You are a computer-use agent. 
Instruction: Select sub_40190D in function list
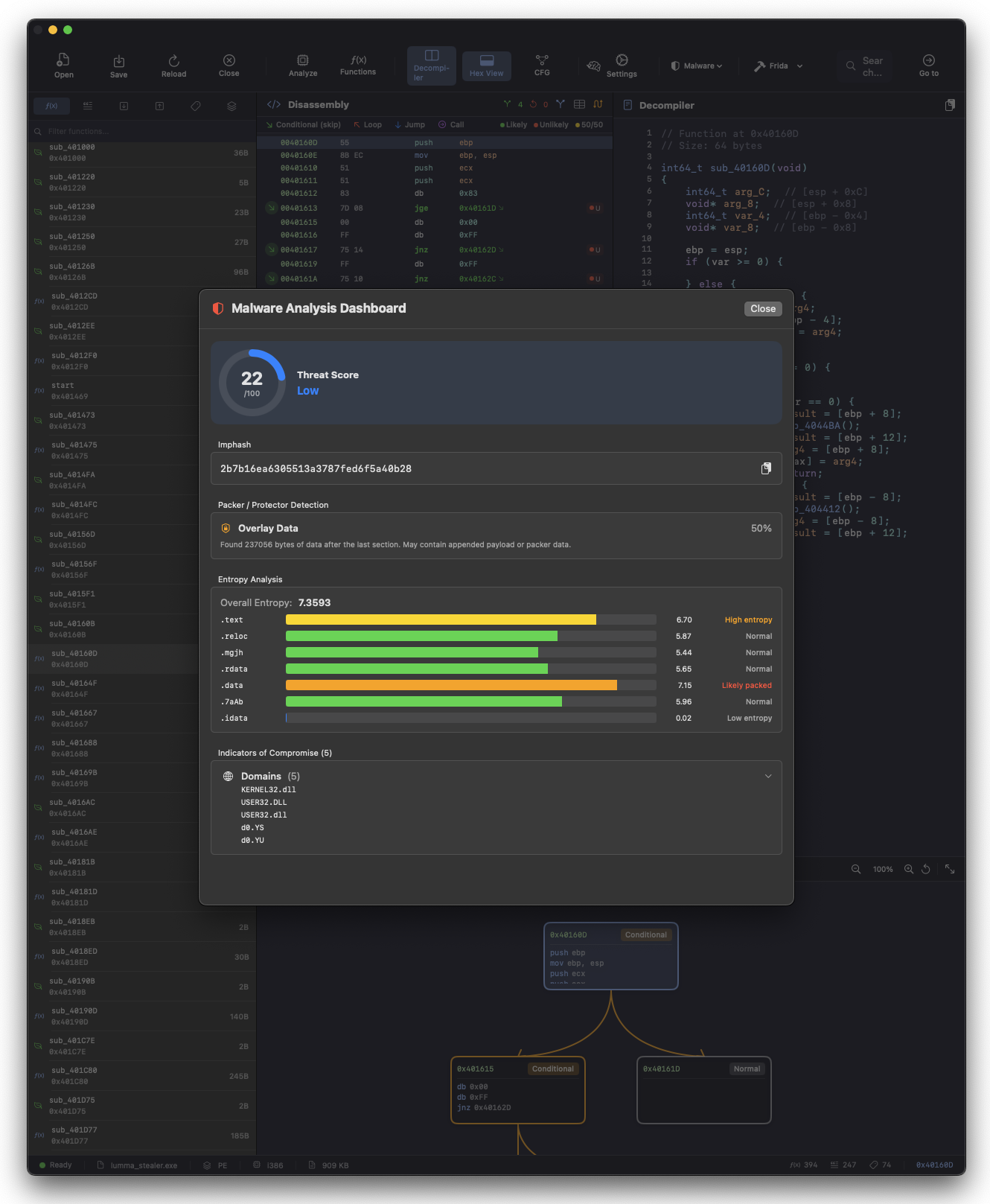tap(141, 1016)
